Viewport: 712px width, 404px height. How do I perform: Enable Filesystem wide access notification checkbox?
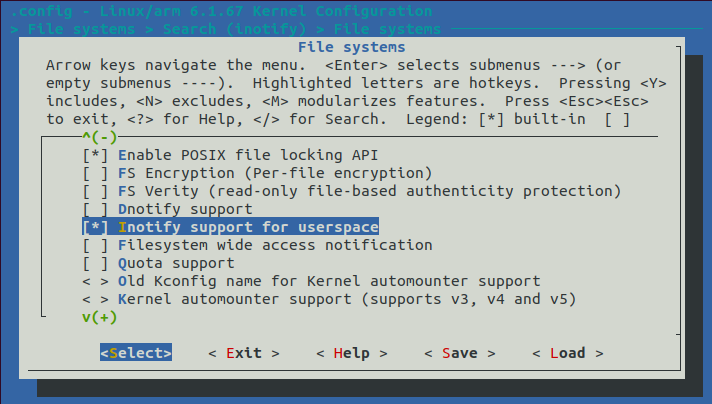click(95, 246)
